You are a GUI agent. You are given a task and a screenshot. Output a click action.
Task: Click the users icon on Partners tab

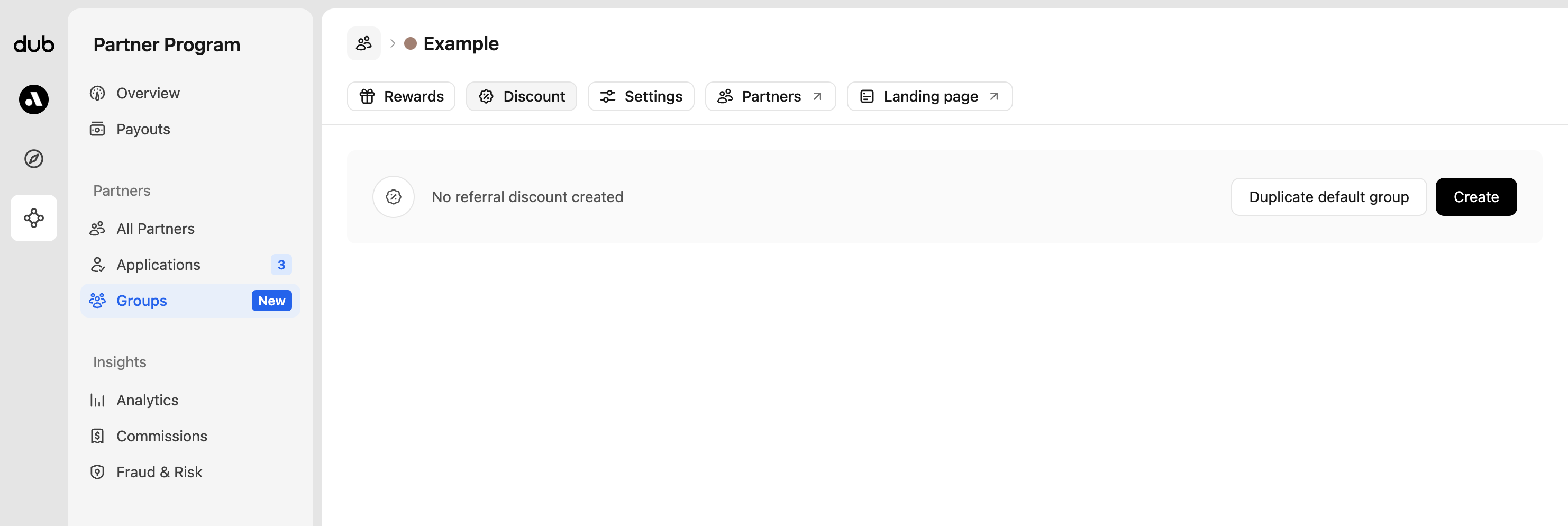point(725,96)
